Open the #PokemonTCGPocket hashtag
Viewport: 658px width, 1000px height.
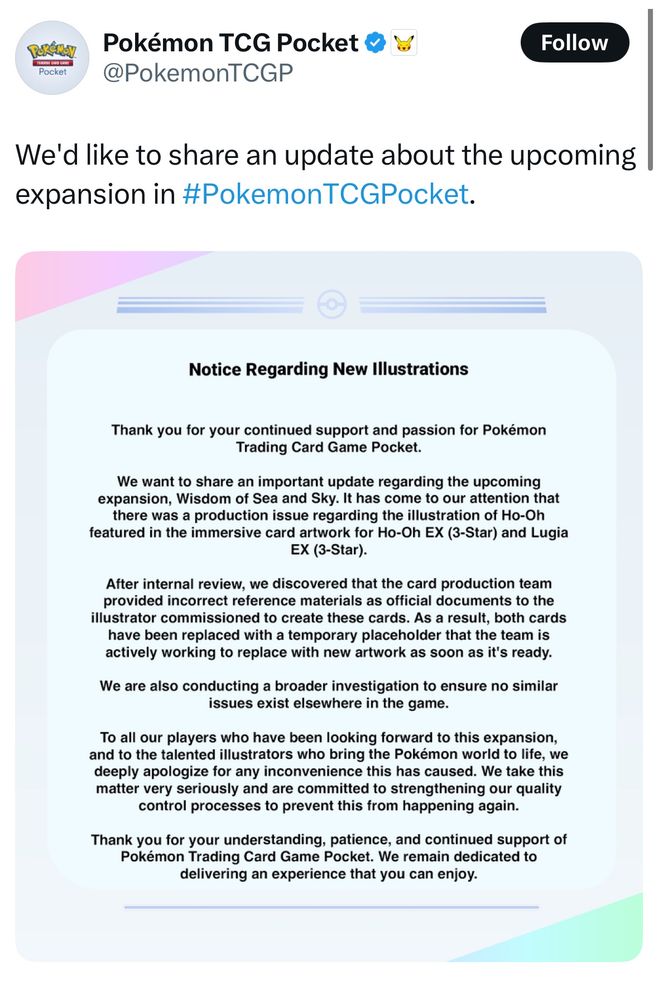tap(325, 194)
